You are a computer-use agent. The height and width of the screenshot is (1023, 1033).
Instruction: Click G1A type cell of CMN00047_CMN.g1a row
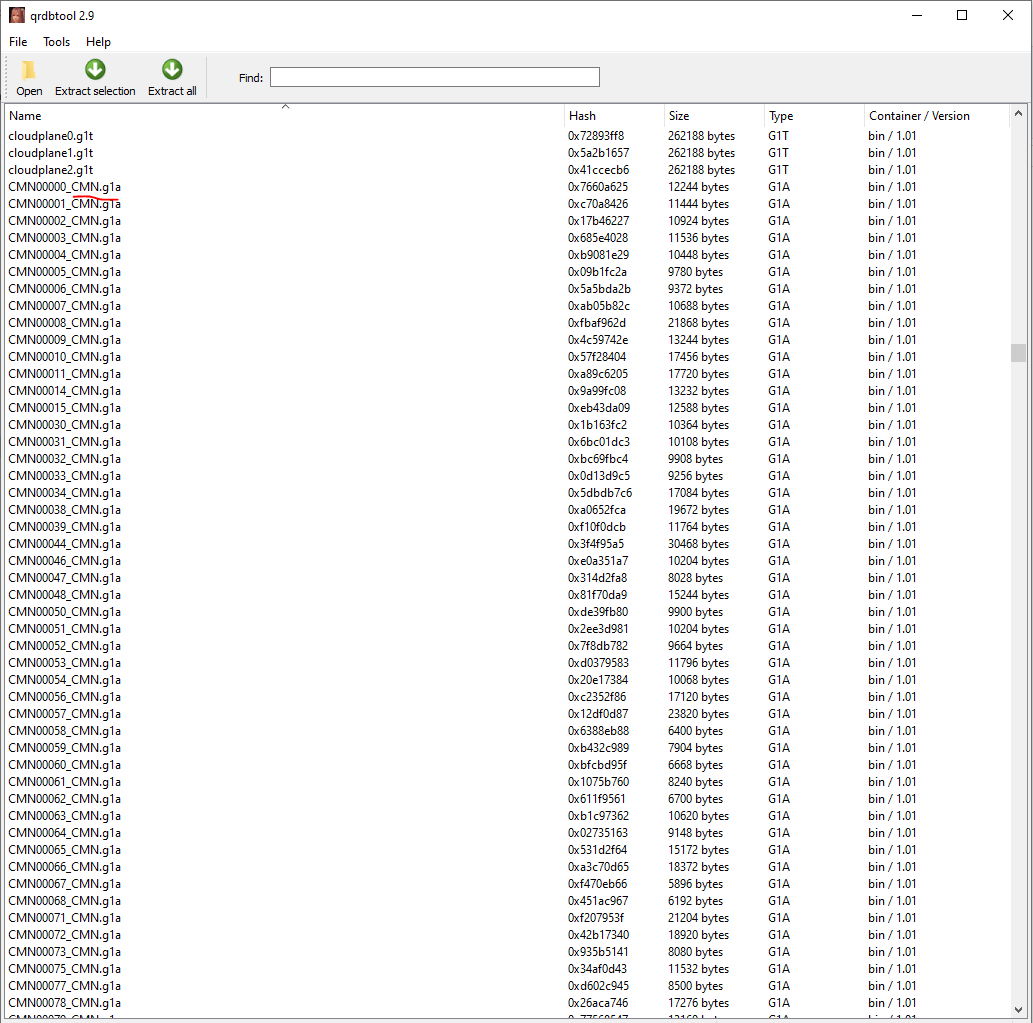point(779,578)
